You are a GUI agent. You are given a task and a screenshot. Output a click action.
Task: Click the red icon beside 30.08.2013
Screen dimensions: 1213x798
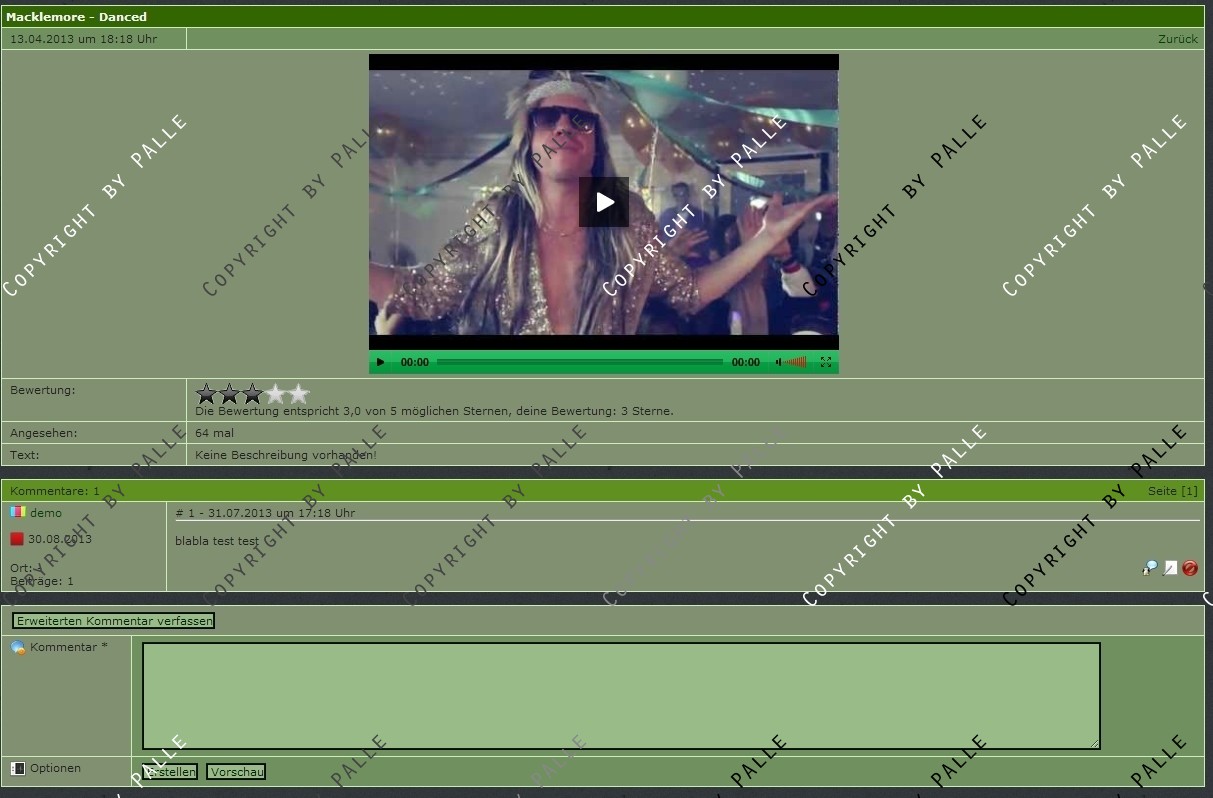click(x=17, y=539)
